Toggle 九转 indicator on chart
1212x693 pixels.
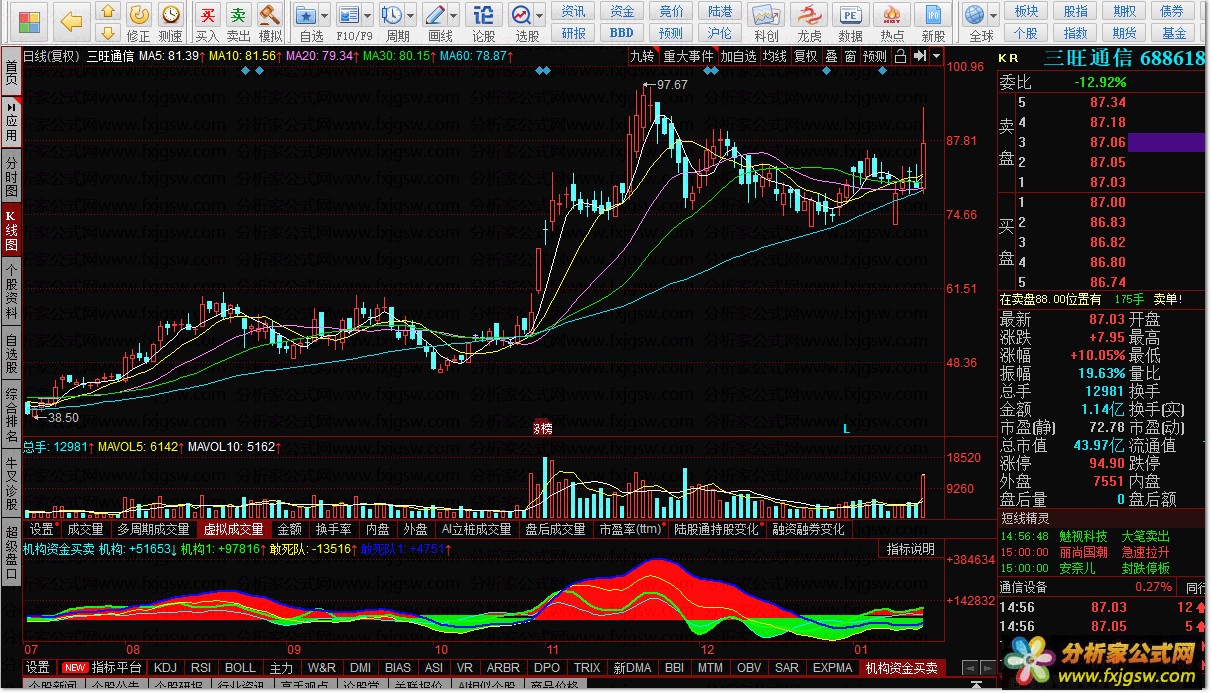pyautogui.click(x=642, y=56)
